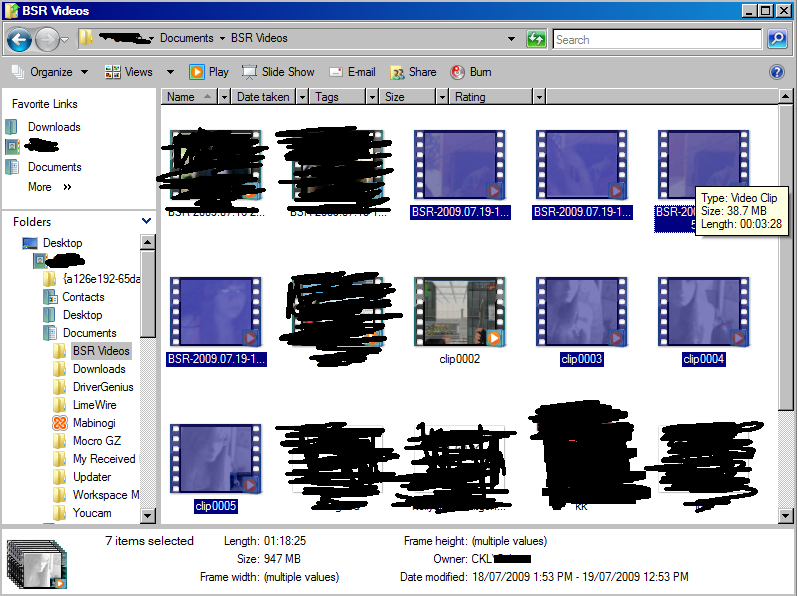Image resolution: width=797 pixels, height=596 pixels.
Task: Open Documents in Favorite Links
Action: [54, 167]
